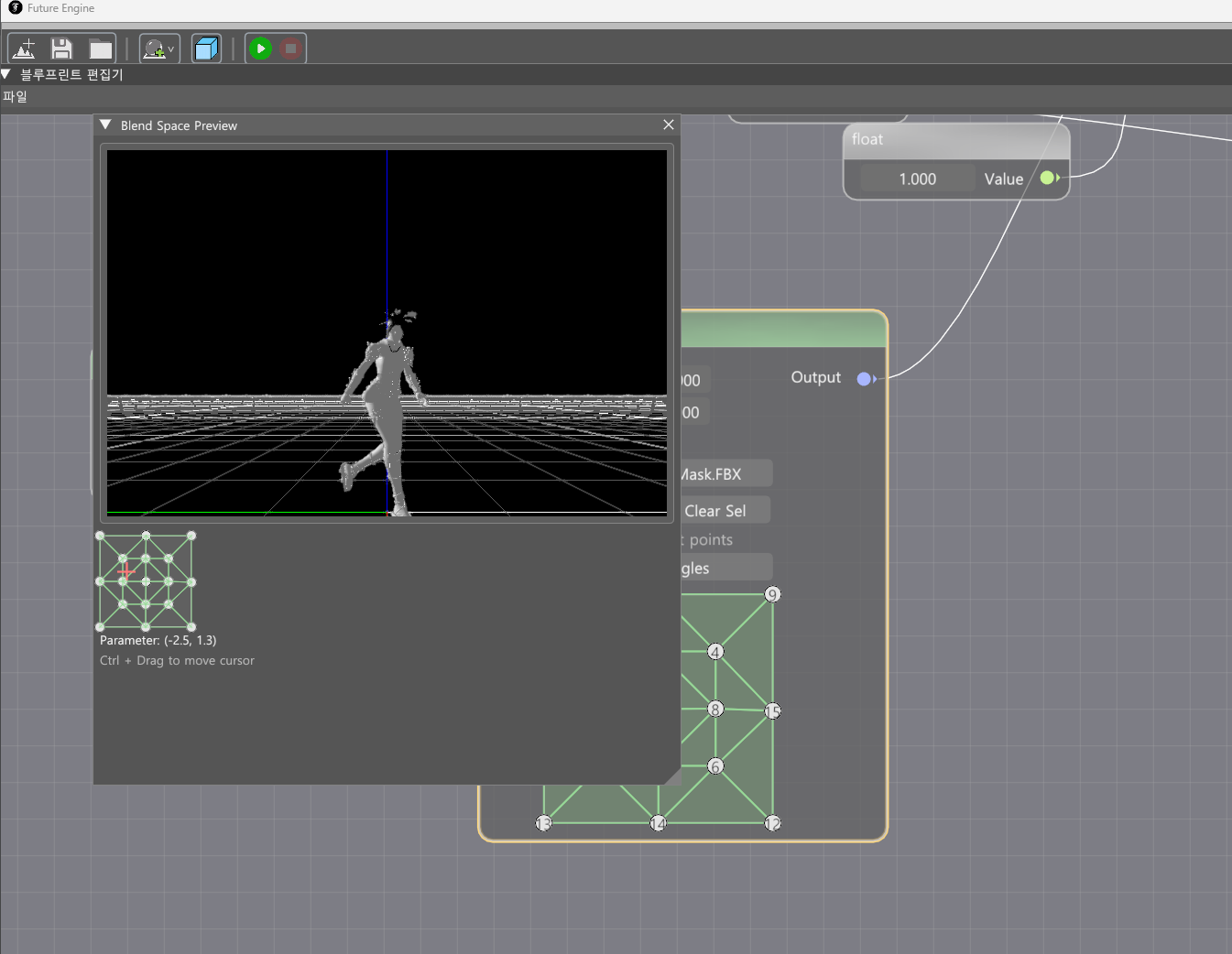Click the red stop button

pyautogui.click(x=290, y=49)
